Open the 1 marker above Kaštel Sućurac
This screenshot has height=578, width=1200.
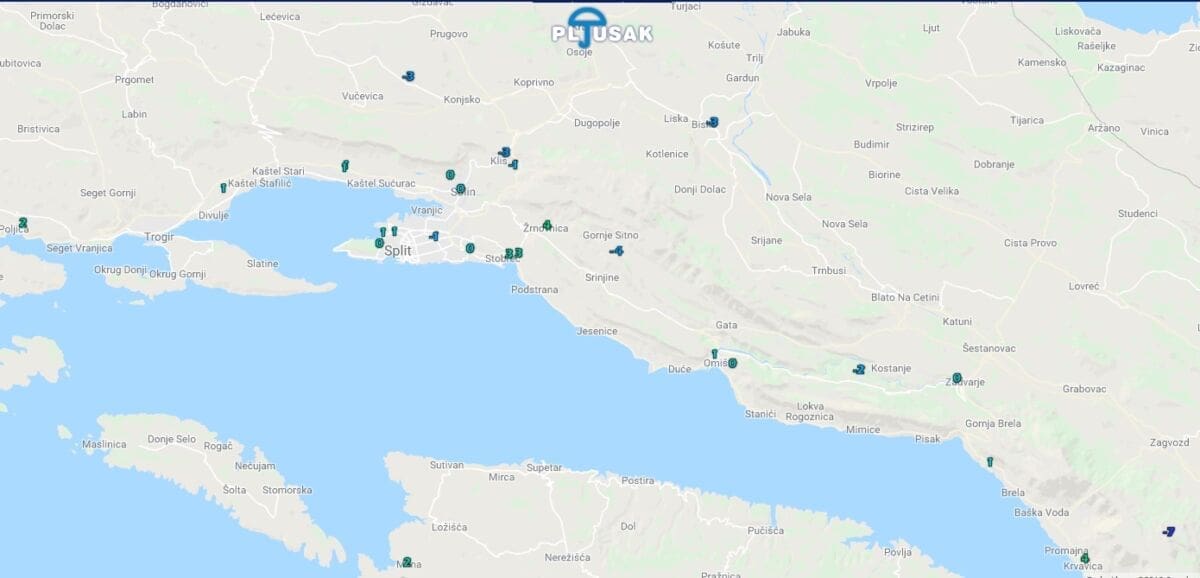pyautogui.click(x=345, y=166)
